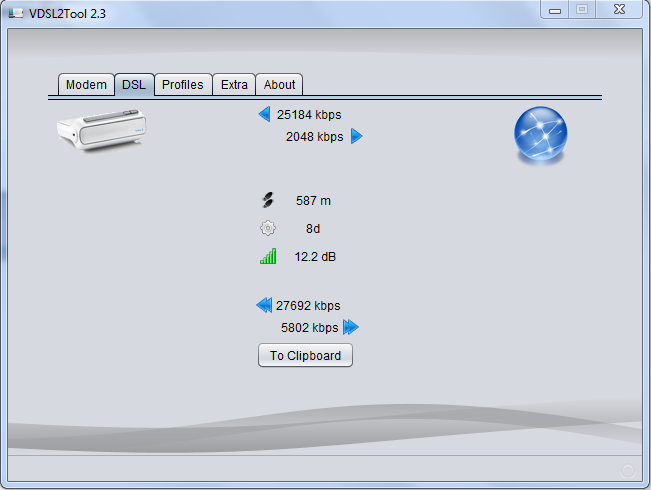Click the gear icon beside 8d uptime
This screenshot has height=490, width=651.
tap(267, 228)
